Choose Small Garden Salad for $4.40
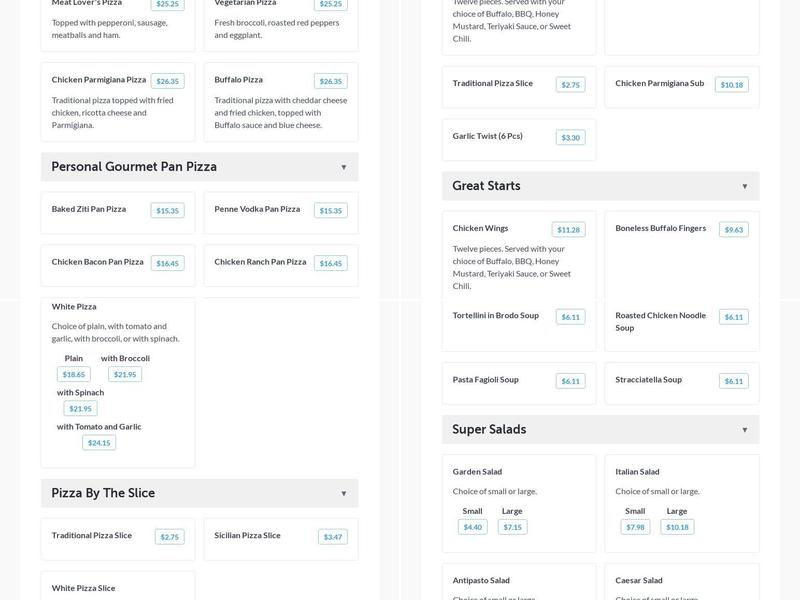Viewport: 800px width, 600px height. tap(473, 527)
